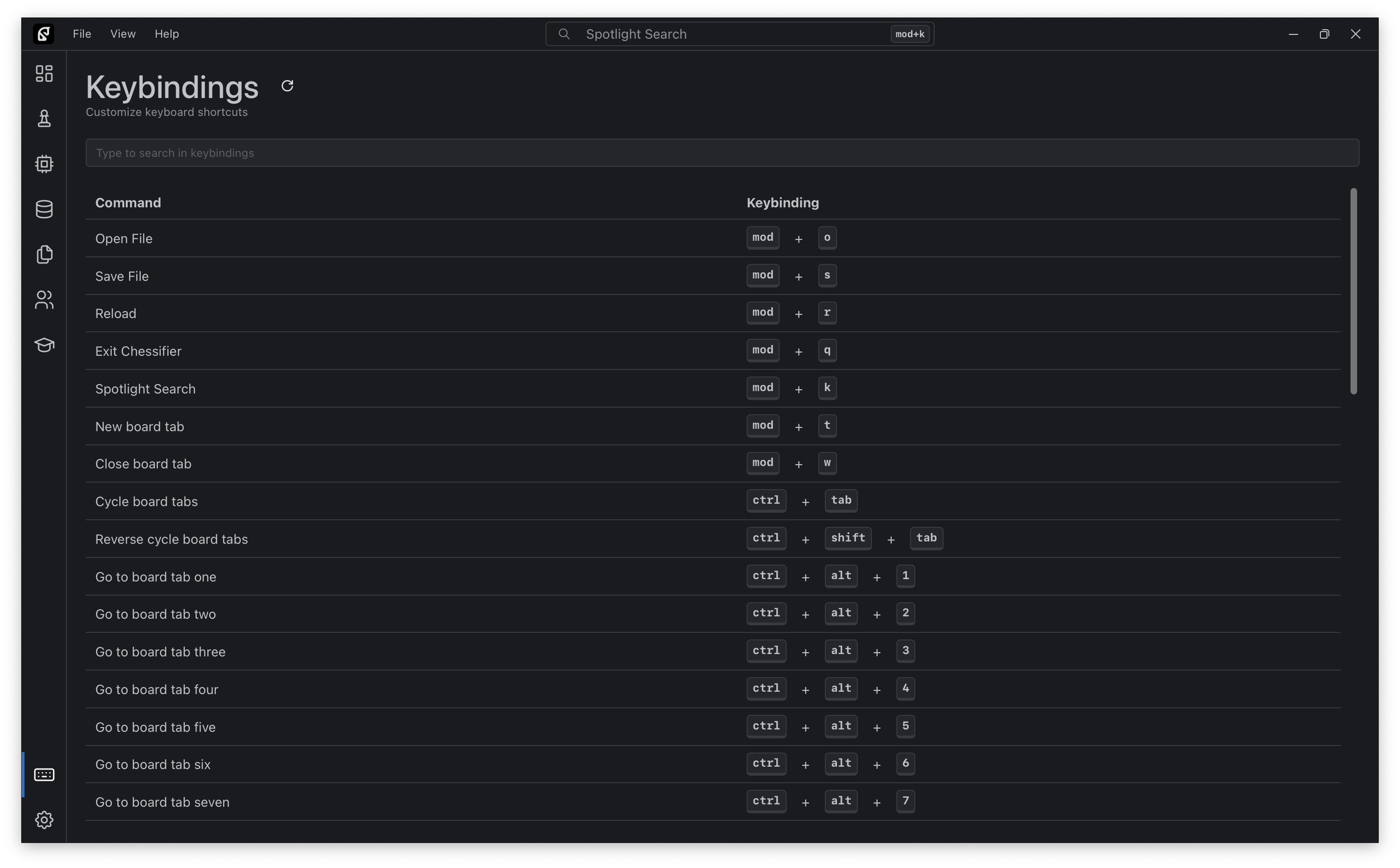
Task: Open the View menu
Action: tap(123, 34)
